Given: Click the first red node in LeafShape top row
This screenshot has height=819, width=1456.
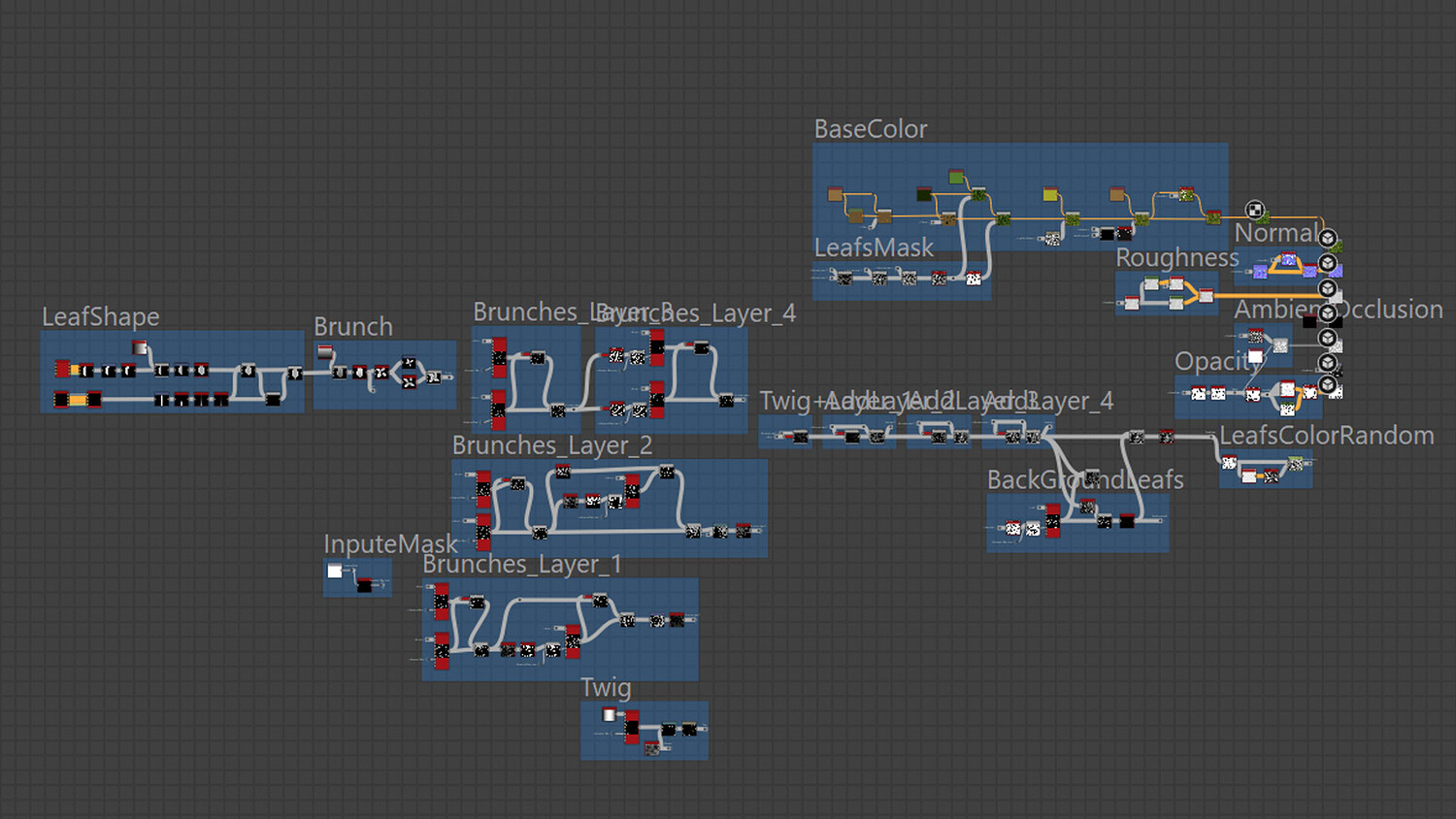Looking at the screenshot, I should (62, 369).
